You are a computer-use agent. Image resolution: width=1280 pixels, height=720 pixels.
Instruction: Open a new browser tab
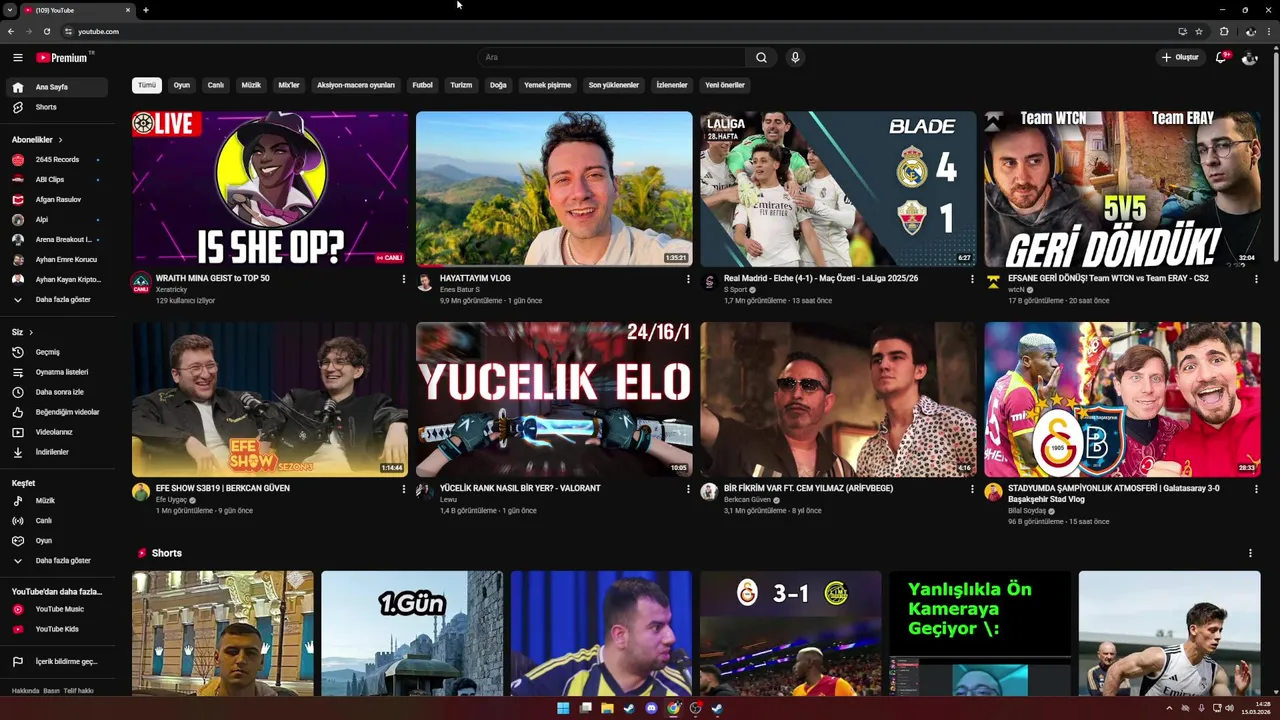(x=146, y=10)
